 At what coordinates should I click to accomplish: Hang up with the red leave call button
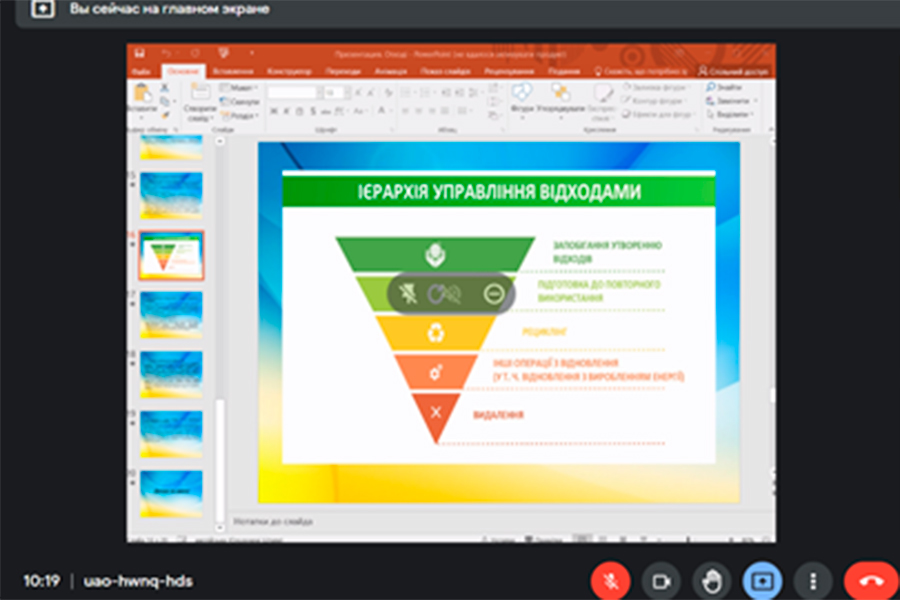tap(871, 581)
